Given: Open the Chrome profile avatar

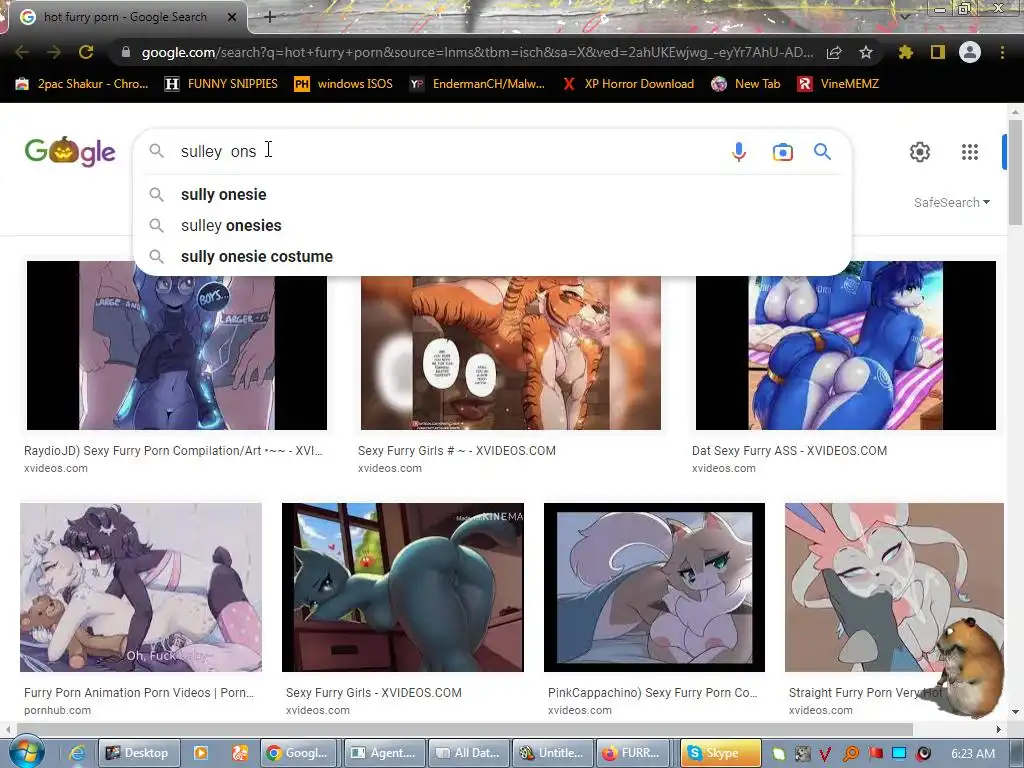Looking at the screenshot, I should click(x=970, y=52).
